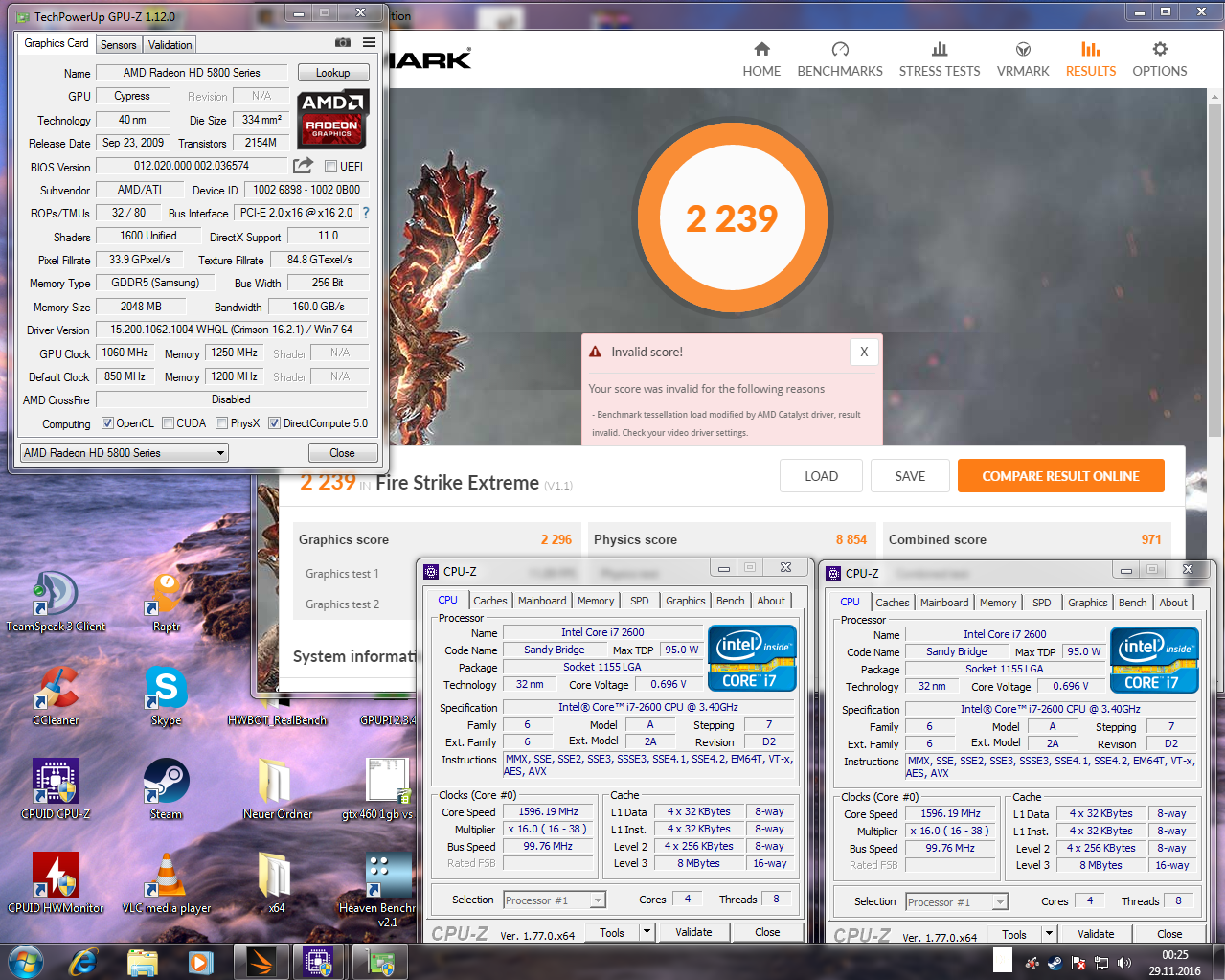This screenshot has height=980, width=1225.
Task: Toggle the CUDA checkbox
Action: coord(168,423)
